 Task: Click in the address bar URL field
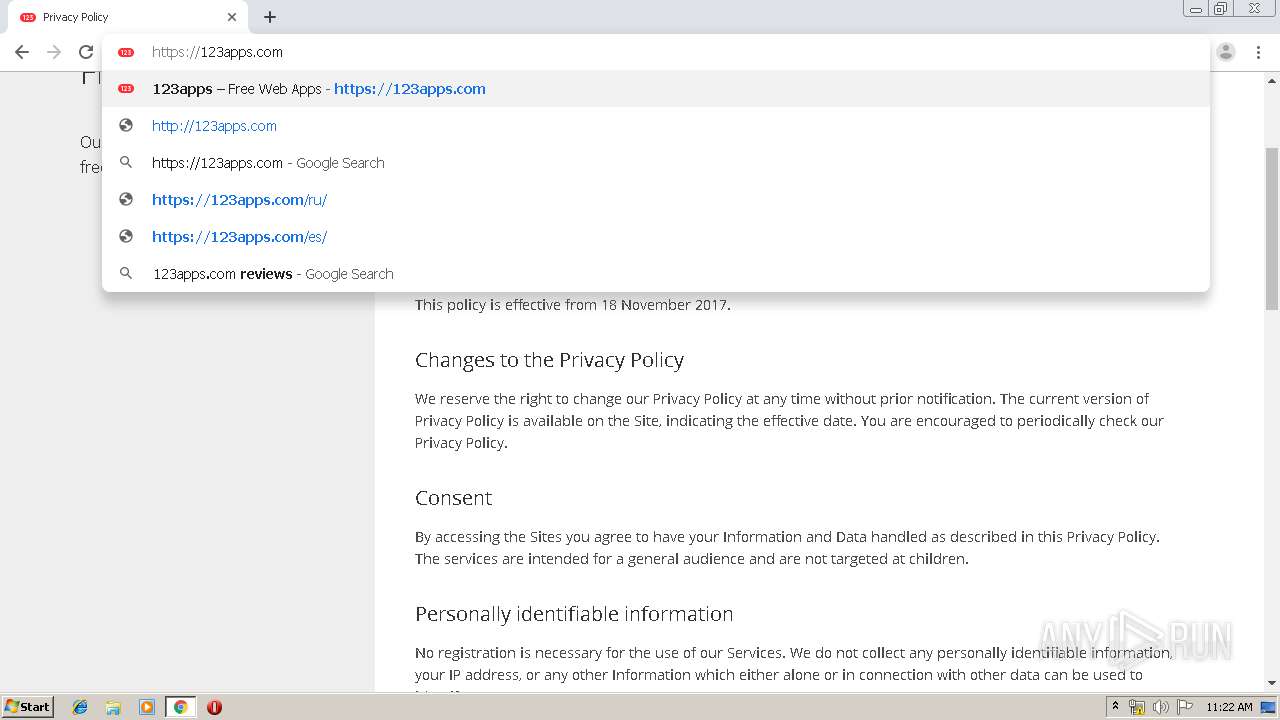coord(600,52)
